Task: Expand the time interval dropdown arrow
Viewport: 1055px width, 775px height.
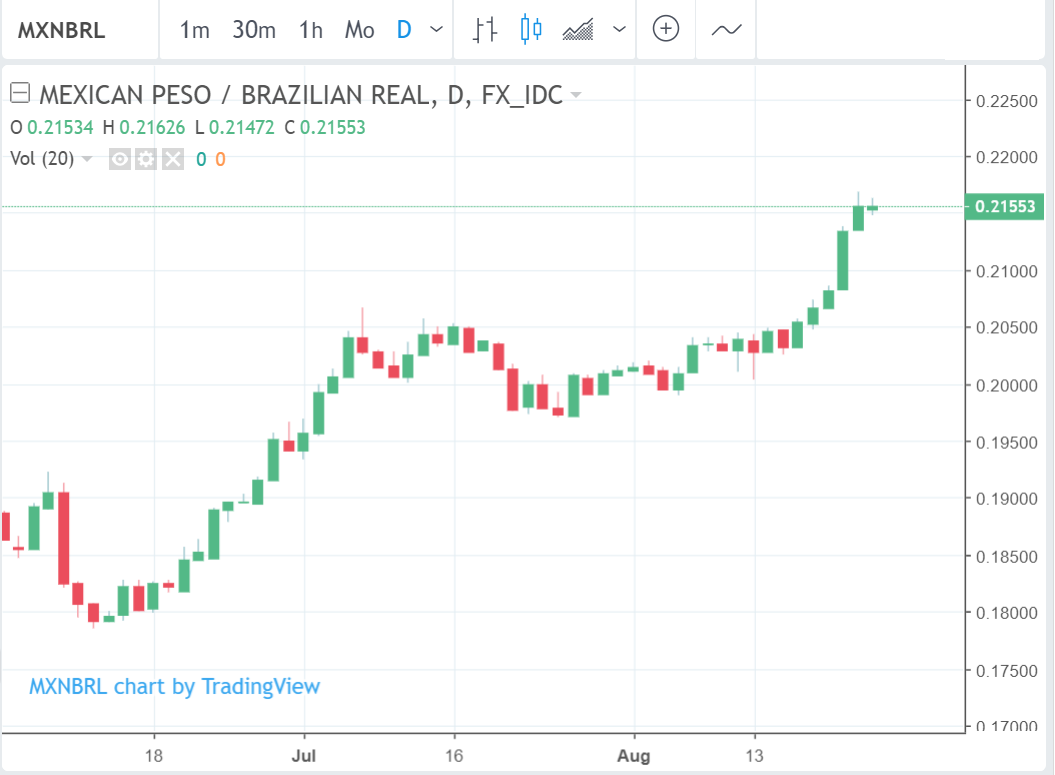Action: [436, 30]
